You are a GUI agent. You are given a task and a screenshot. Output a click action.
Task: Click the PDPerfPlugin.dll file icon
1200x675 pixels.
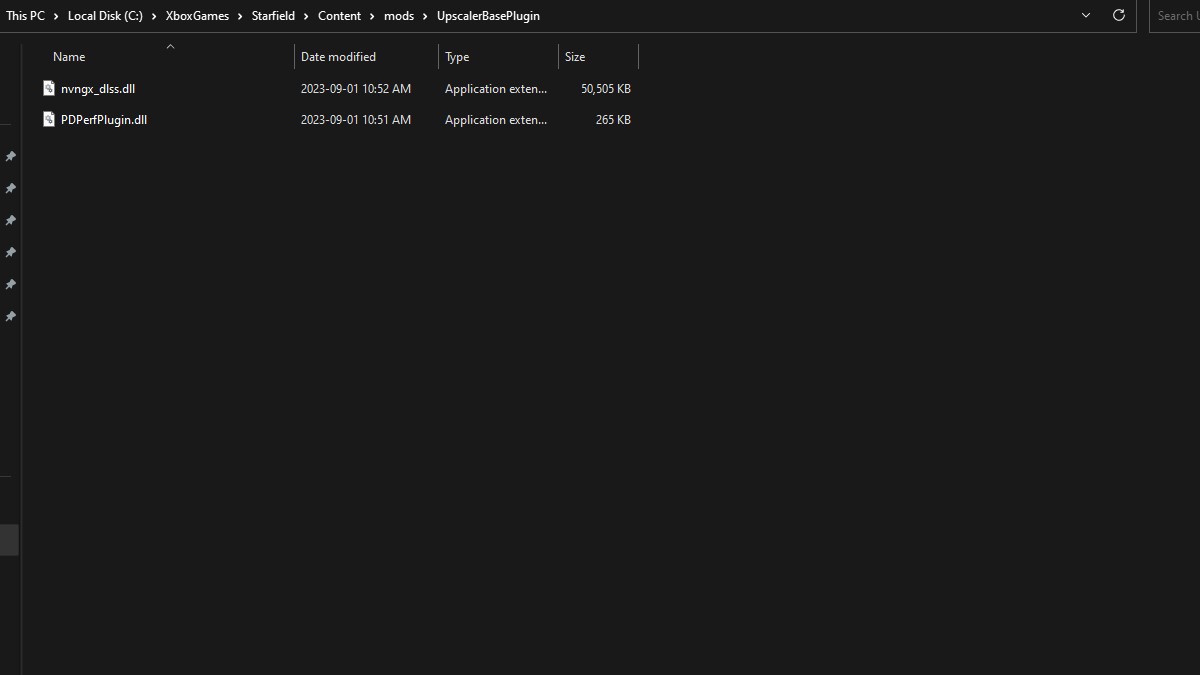49,119
